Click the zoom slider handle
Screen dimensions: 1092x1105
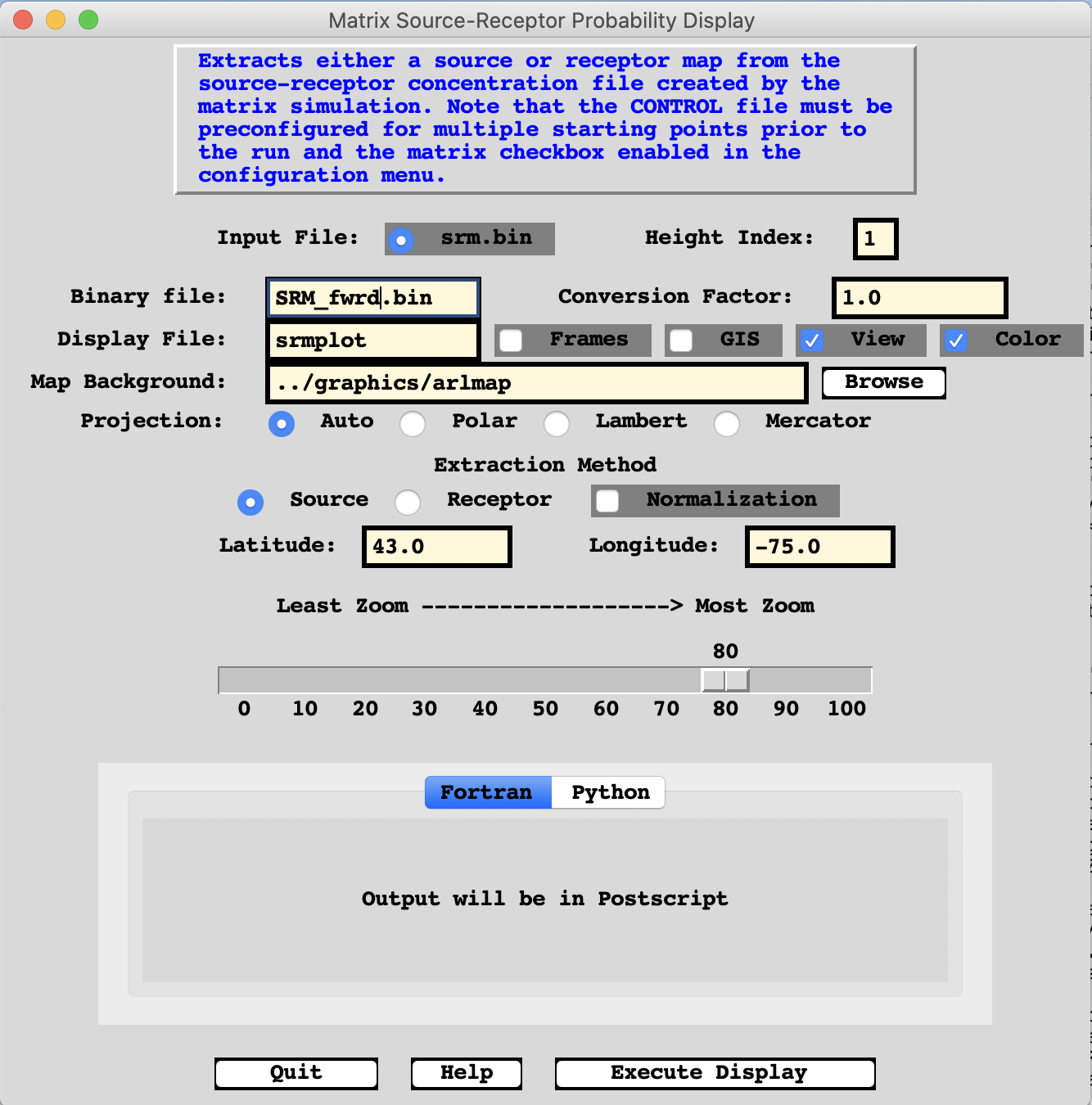725,680
